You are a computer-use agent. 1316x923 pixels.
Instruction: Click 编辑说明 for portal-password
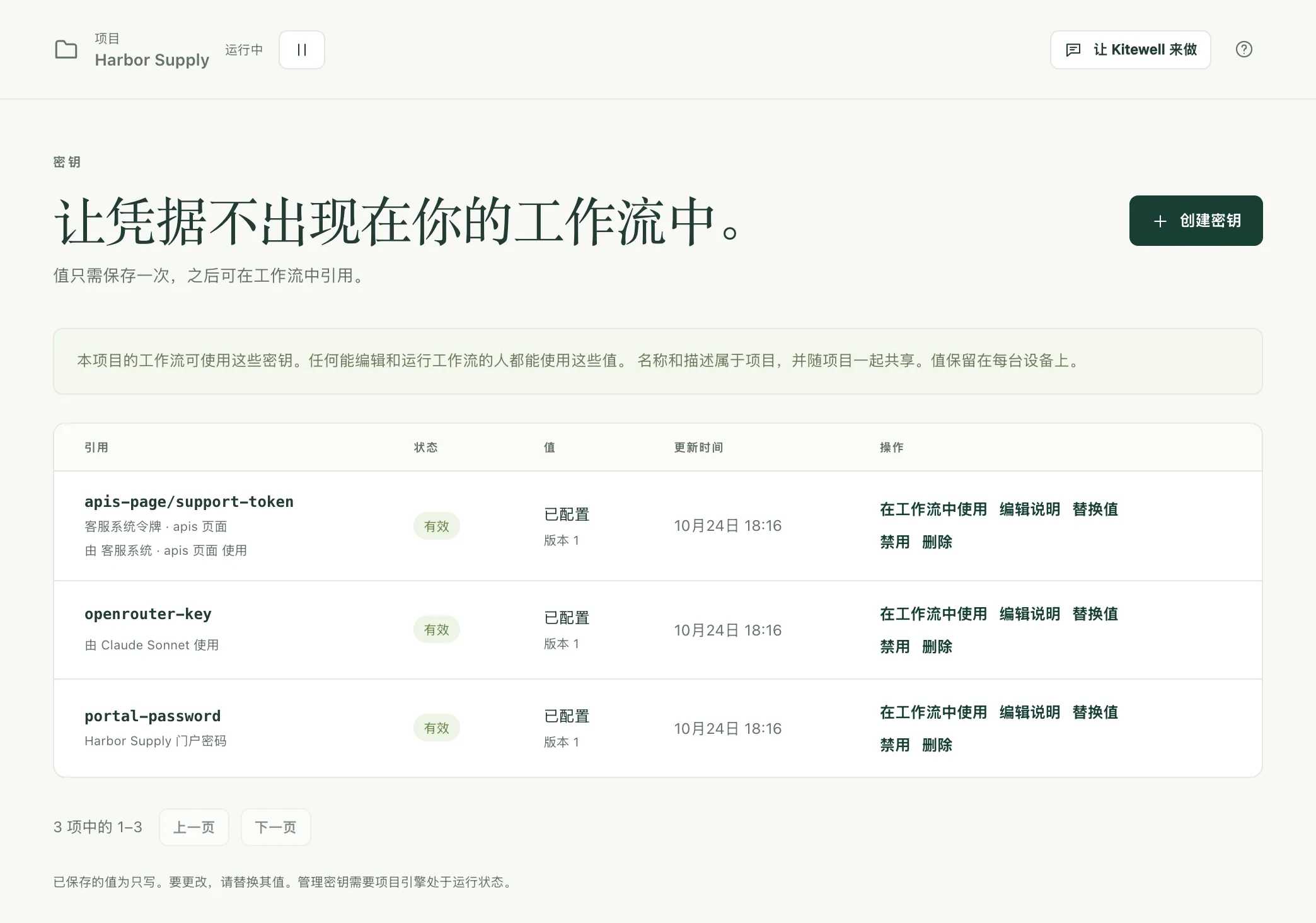pyautogui.click(x=1030, y=712)
